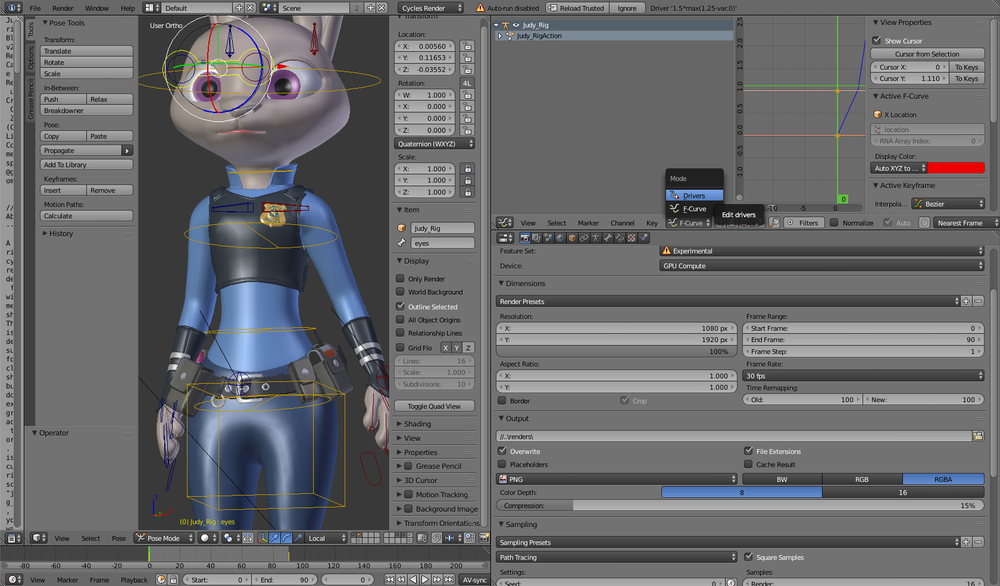Toggle the 3D manipulator axes icon
This screenshot has height=586, width=1000.
click(x=262, y=538)
